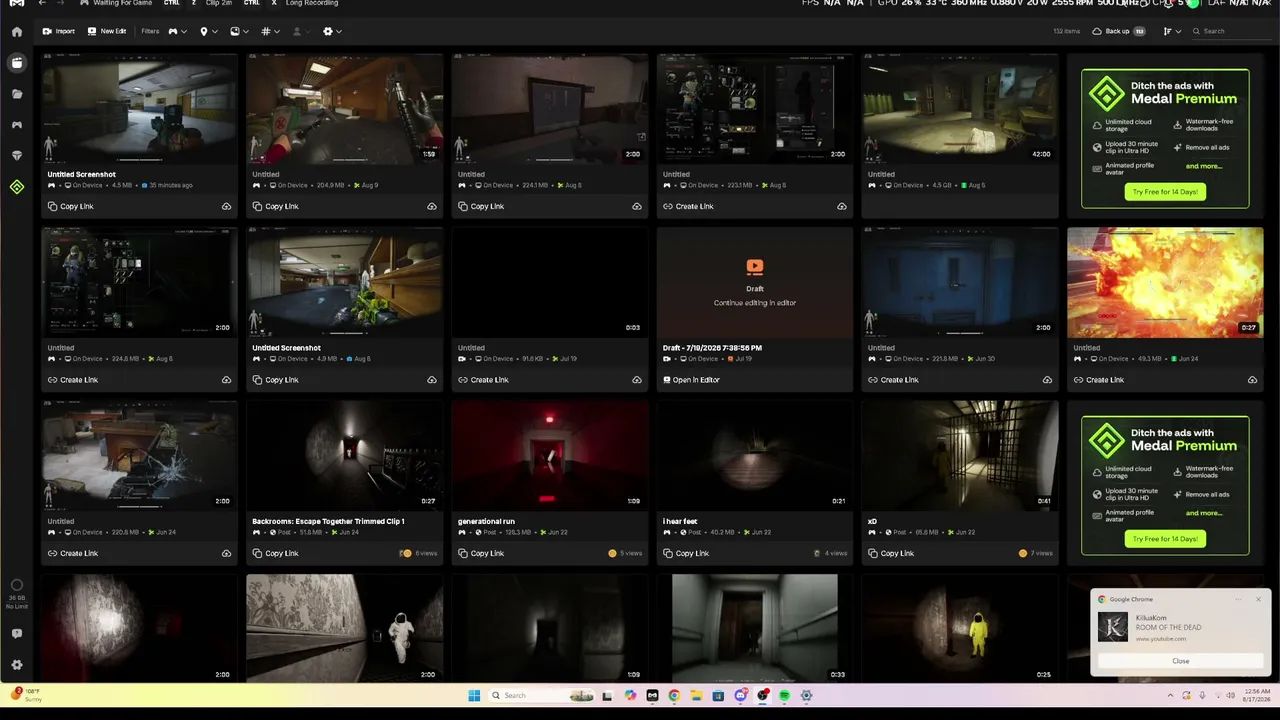Image resolution: width=1280 pixels, height=720 pixels.
Task: Click the New Edit button
Action: [107, 31]
